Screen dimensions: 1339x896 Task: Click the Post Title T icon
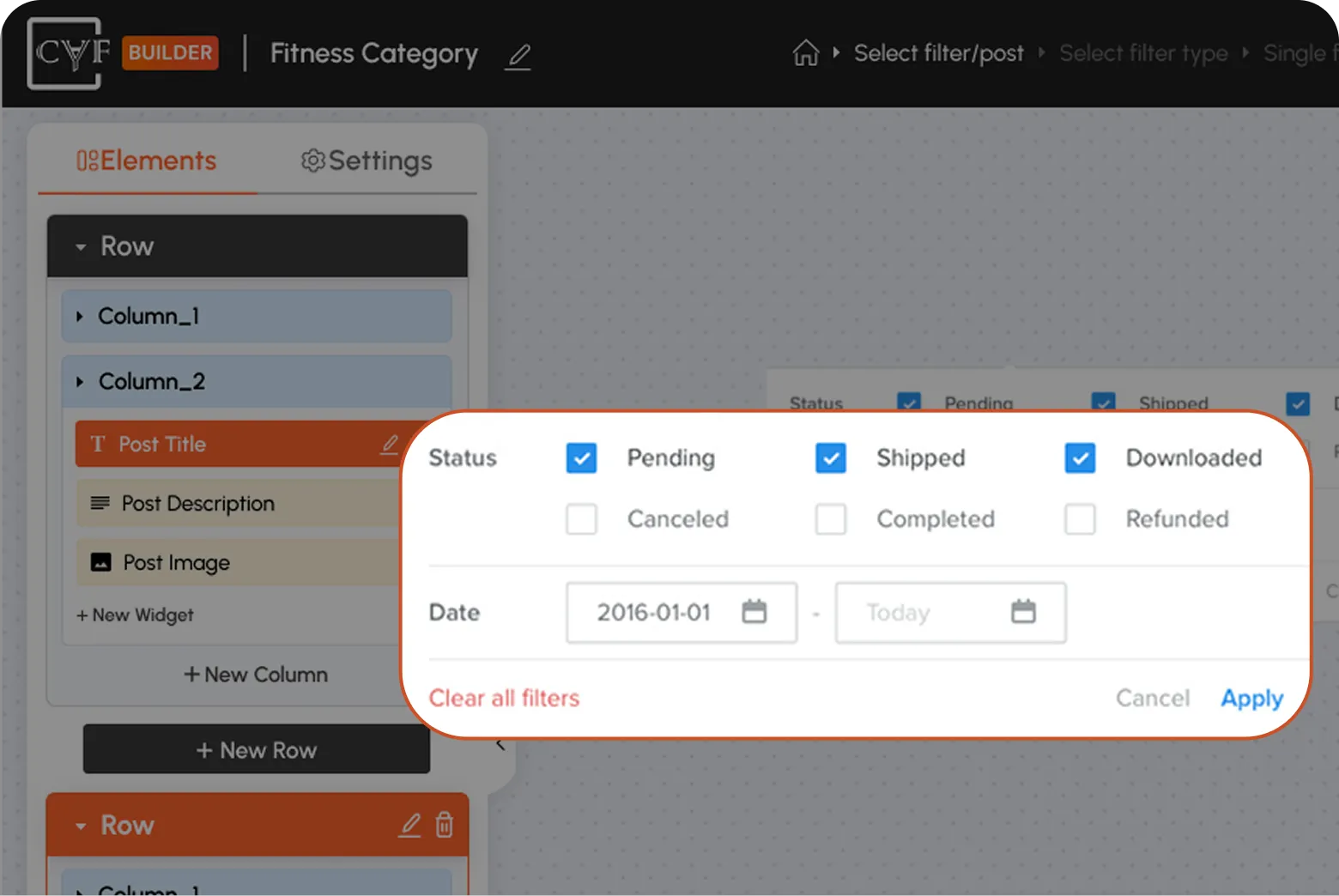coord(98,444)
